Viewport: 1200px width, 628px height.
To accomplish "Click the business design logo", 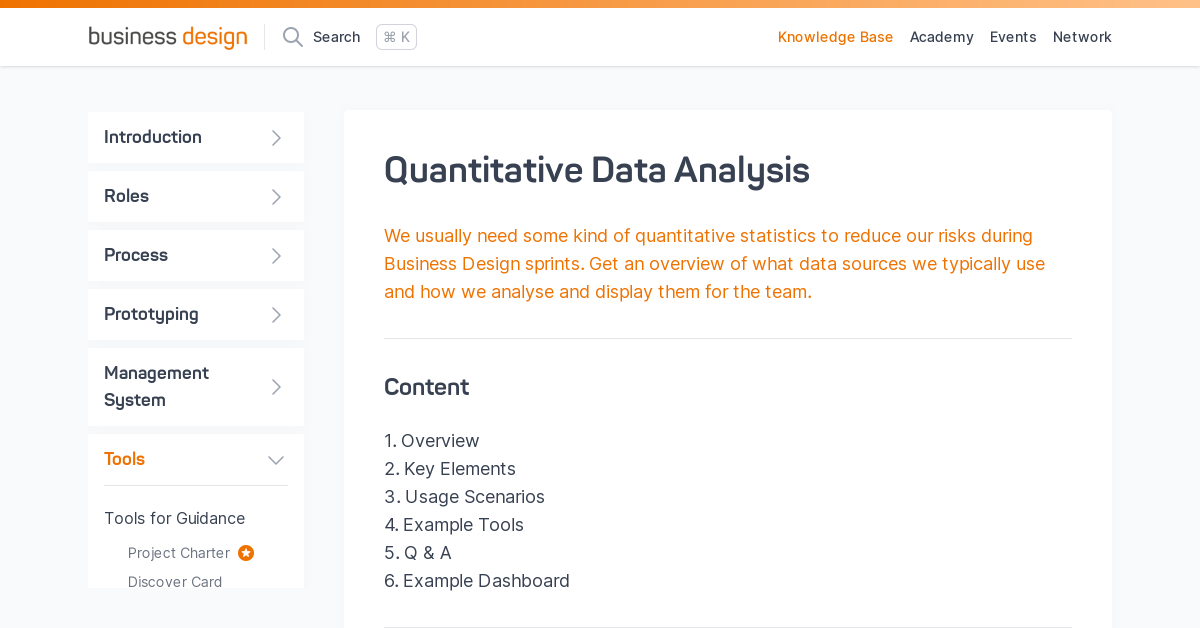I will tap(167, 36).
